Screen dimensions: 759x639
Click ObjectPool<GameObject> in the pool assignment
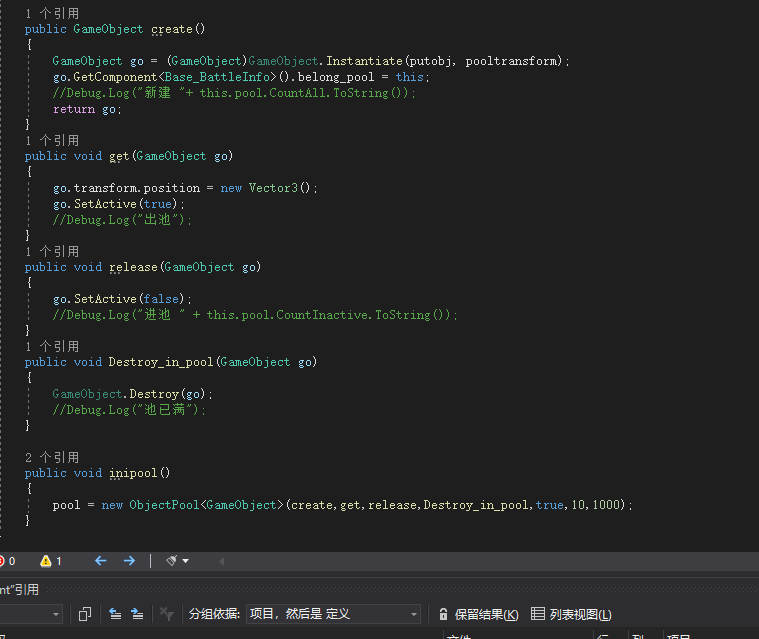point(206,505)
